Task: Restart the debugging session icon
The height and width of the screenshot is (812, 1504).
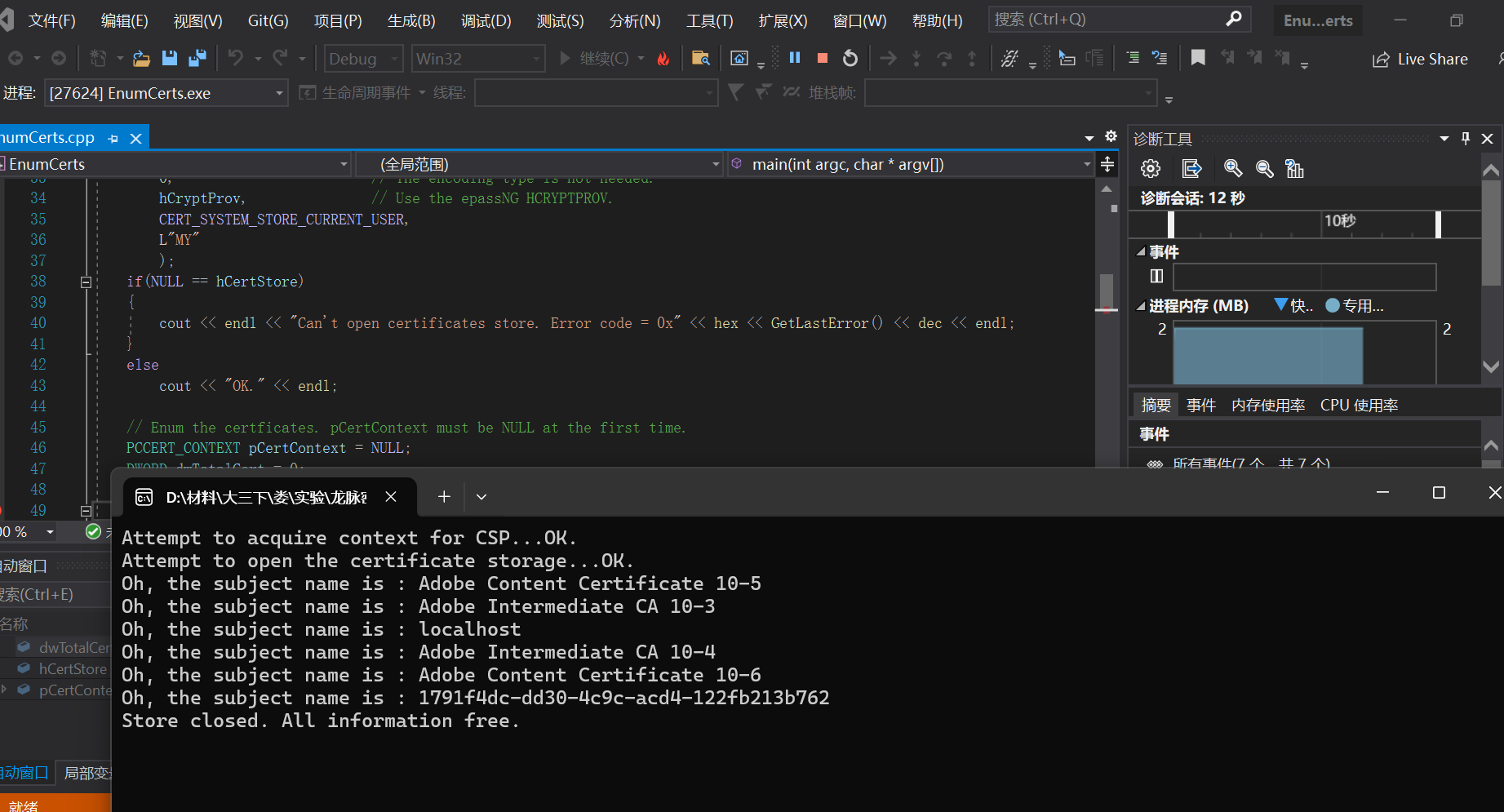Action: 850,58
